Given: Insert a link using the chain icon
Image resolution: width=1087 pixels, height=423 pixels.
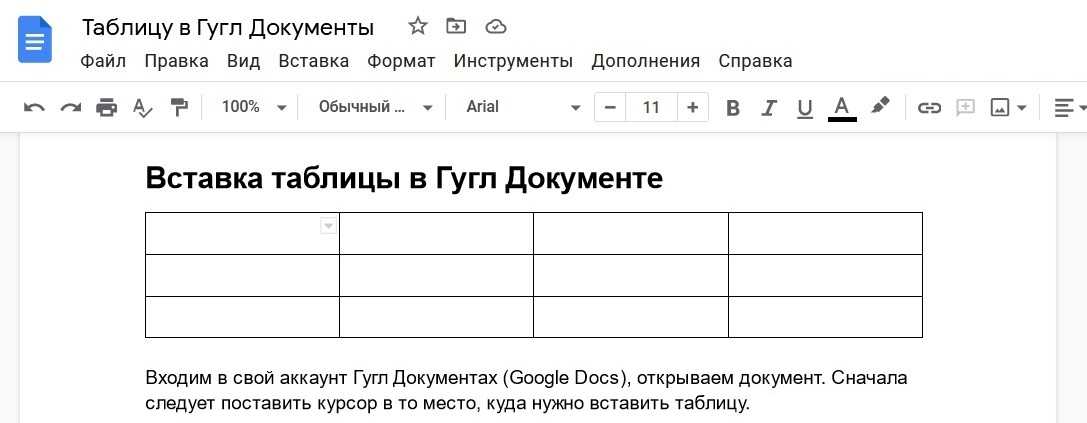Looking at the screenshot, I should [x=929, y=107].
